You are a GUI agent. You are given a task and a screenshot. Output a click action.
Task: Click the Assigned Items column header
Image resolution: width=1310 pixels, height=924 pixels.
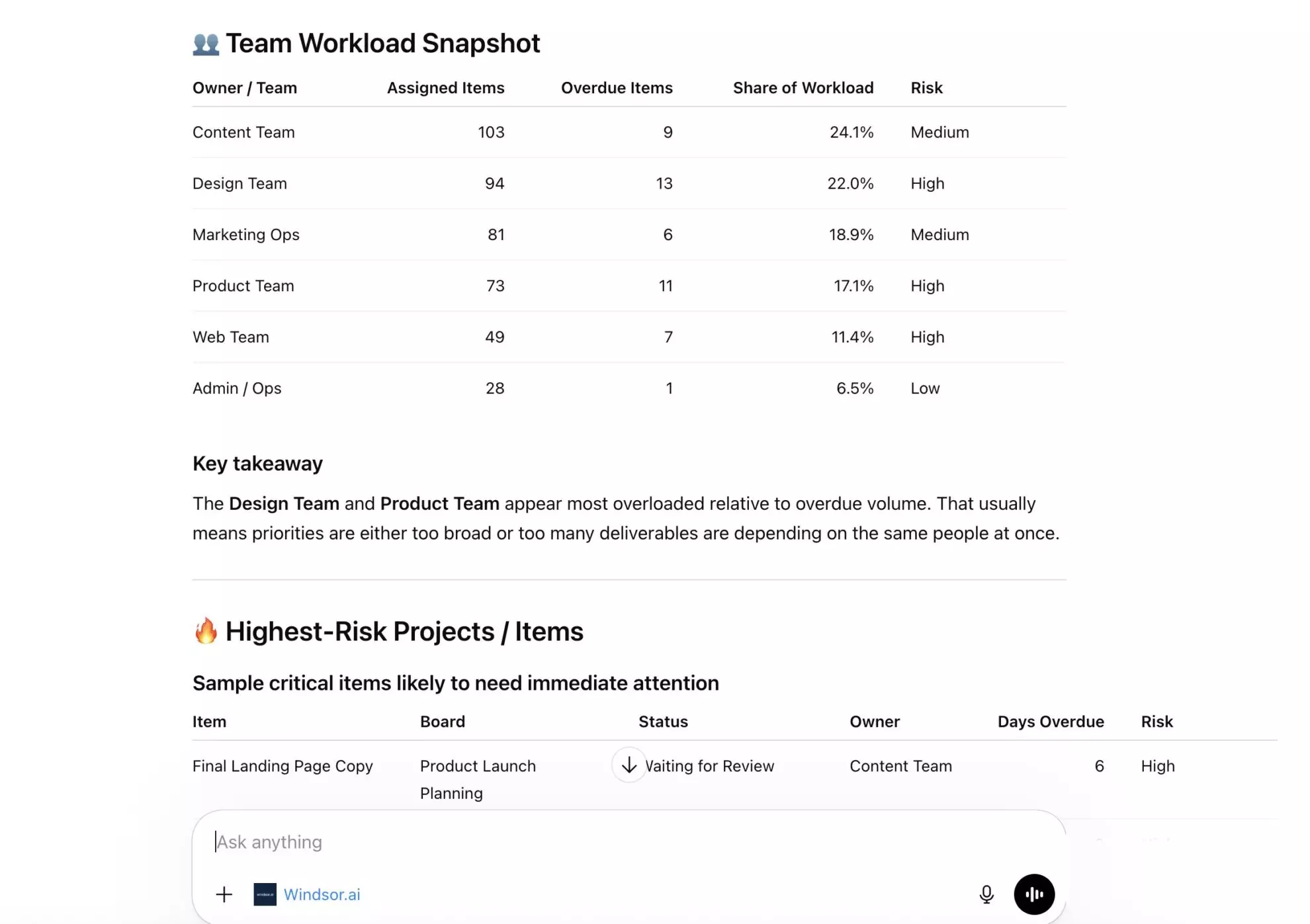(x=445, y=88)
